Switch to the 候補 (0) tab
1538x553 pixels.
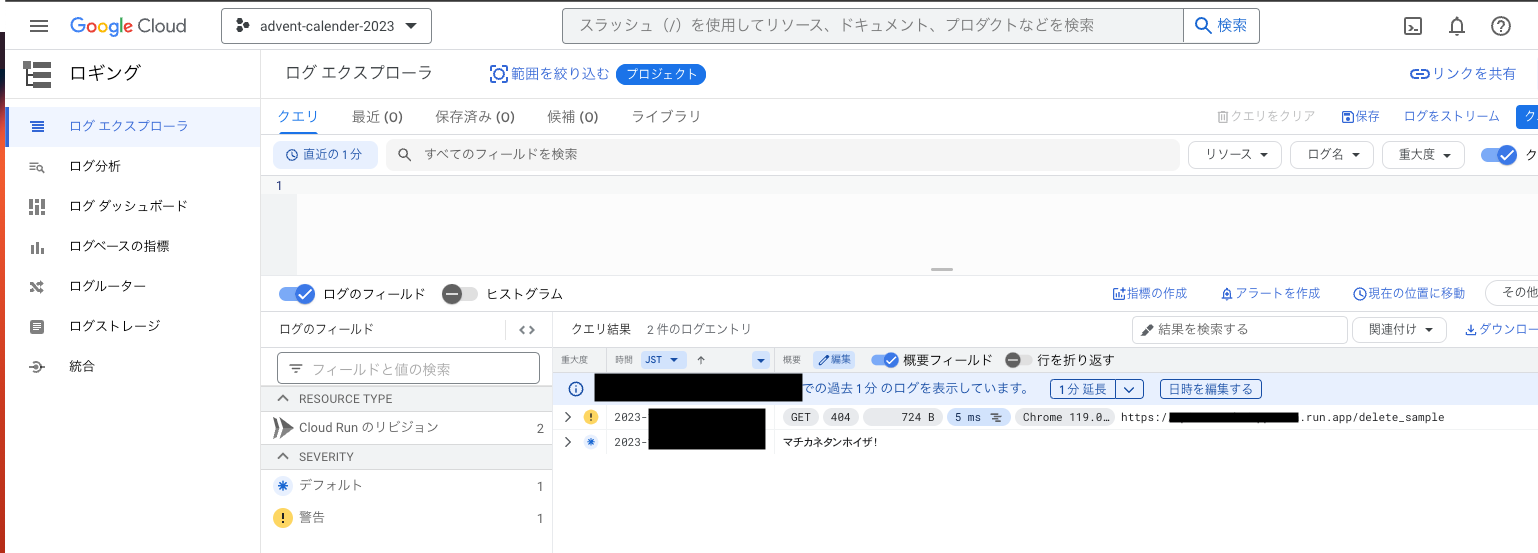pos(573,116)
